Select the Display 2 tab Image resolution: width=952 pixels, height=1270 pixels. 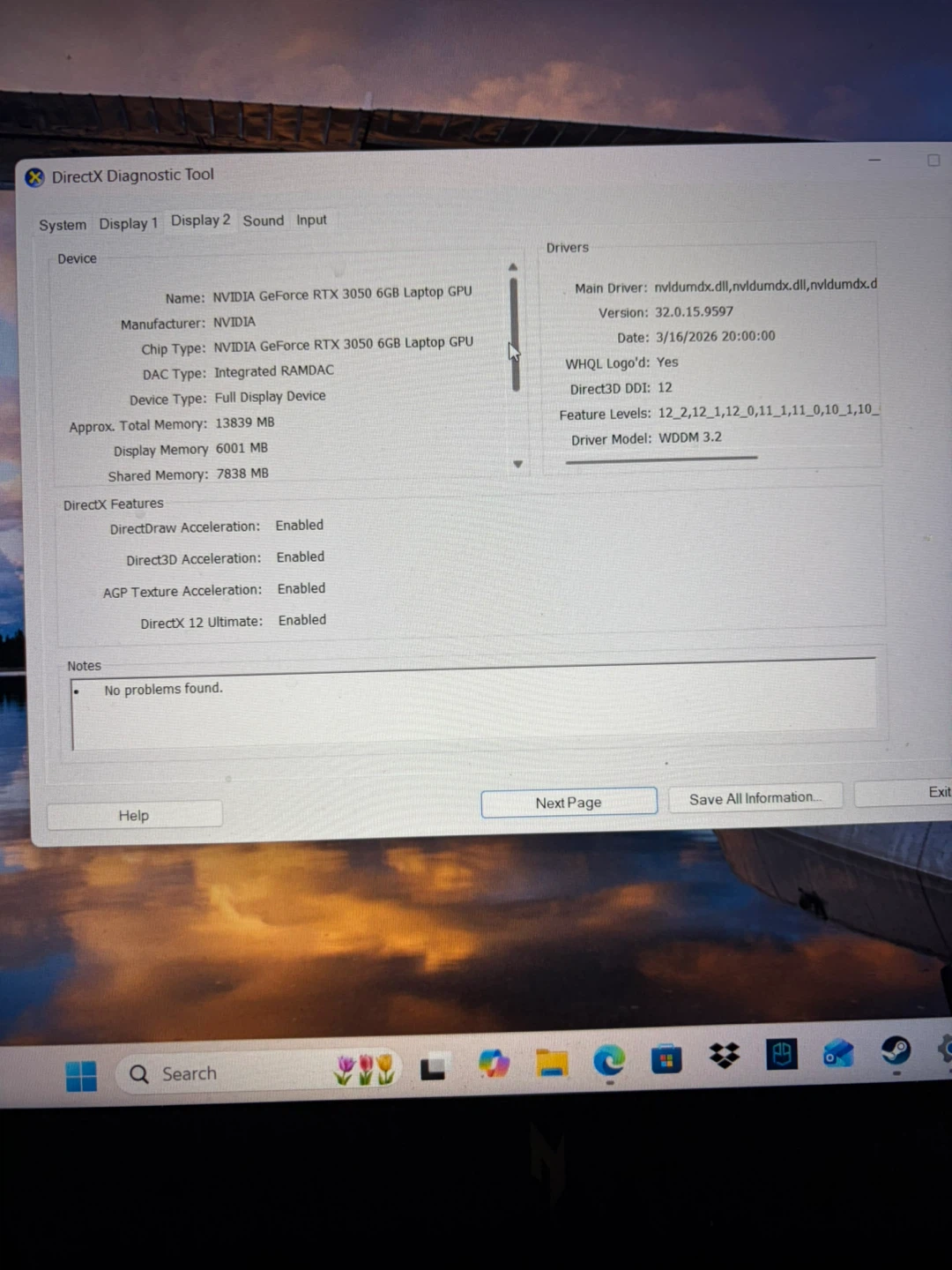(x=200, y=220)
